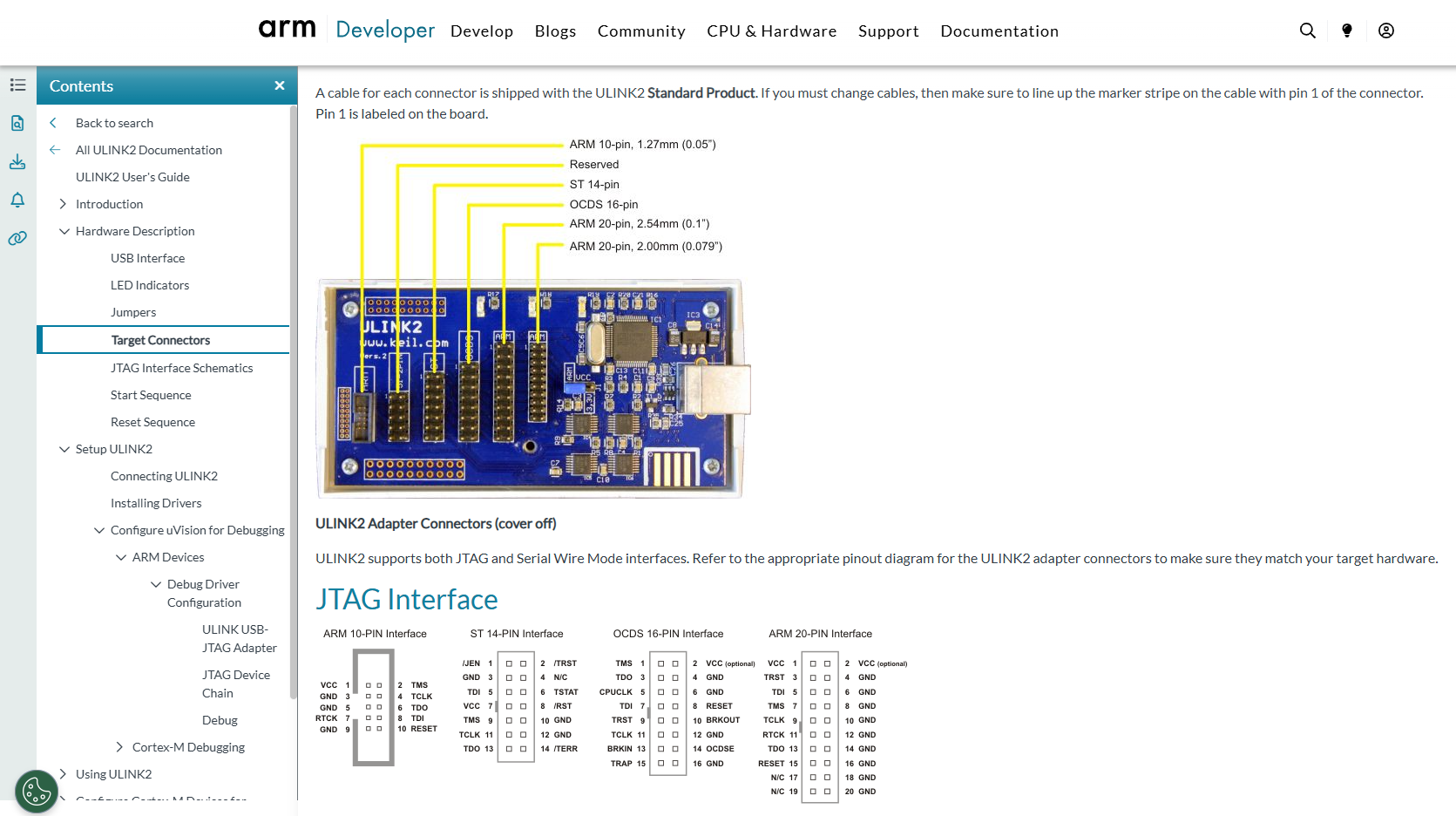Click the download sidebar icon
This screenshot has width=1456, height=816.
17,162
